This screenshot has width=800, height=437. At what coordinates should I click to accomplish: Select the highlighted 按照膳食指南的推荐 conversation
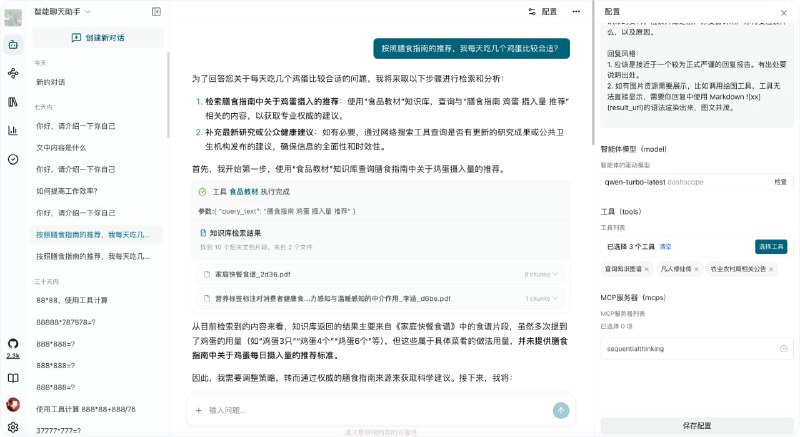[x=96, y=235]
